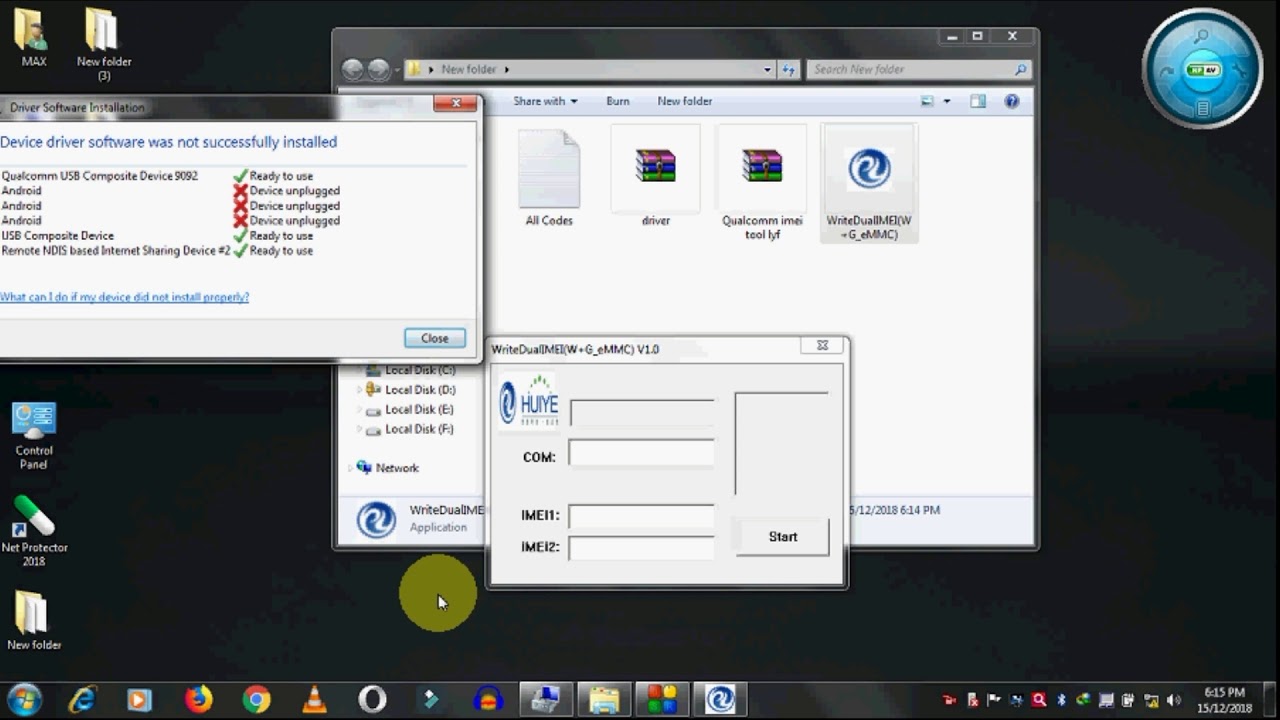1280x720 pixels.
Task: Close the Driver Software Installation dialog via Close
Action: click(x=435, y=338)
